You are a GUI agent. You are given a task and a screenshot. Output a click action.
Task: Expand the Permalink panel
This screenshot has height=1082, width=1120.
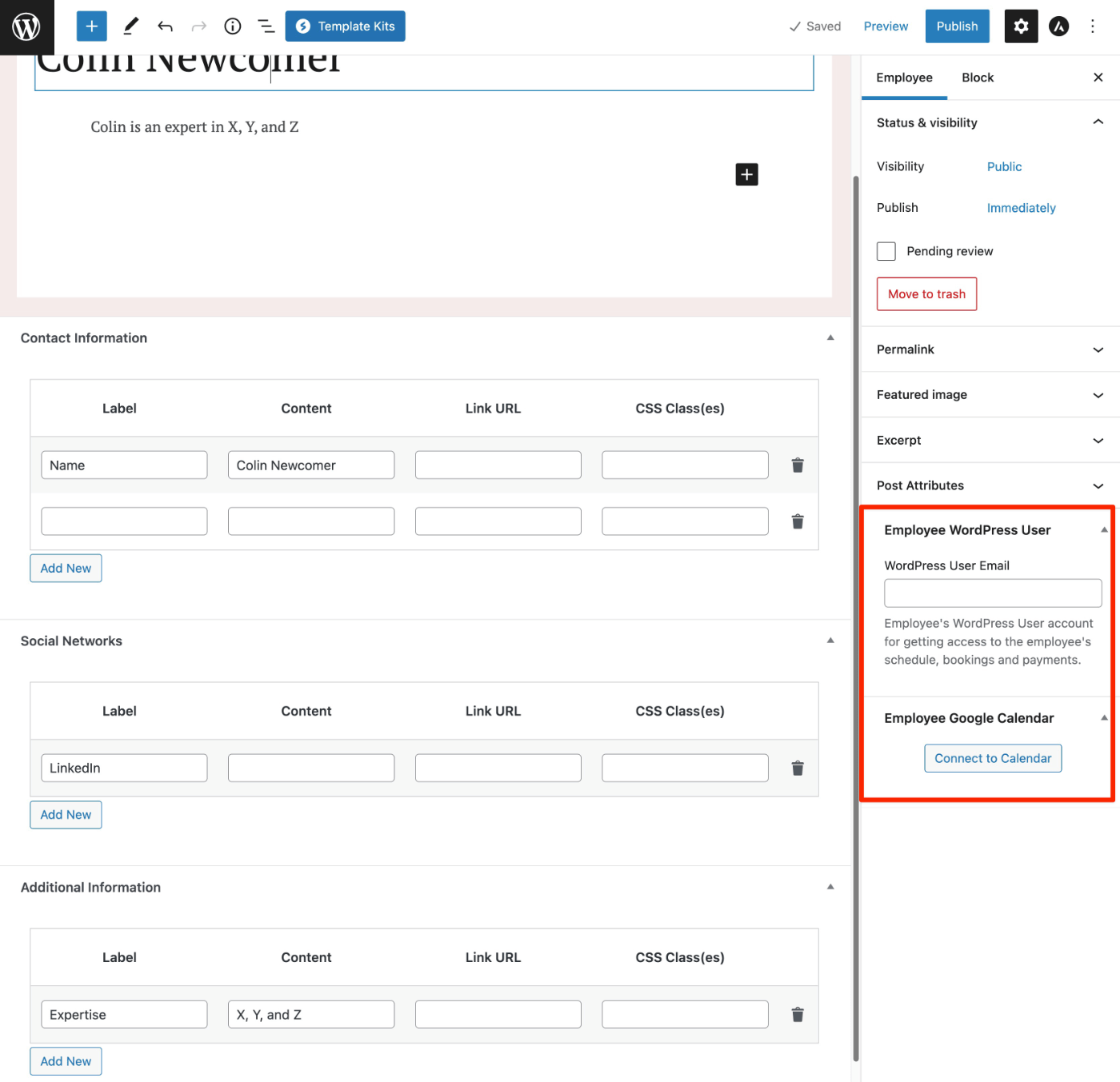[990, 349]
